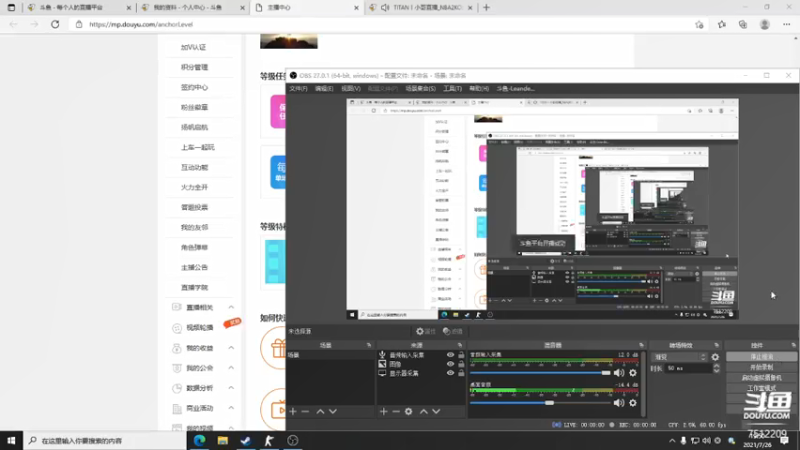Open 积分管理 sidebar link
Screen dimensions: 800x450
[x=194, y=67]
